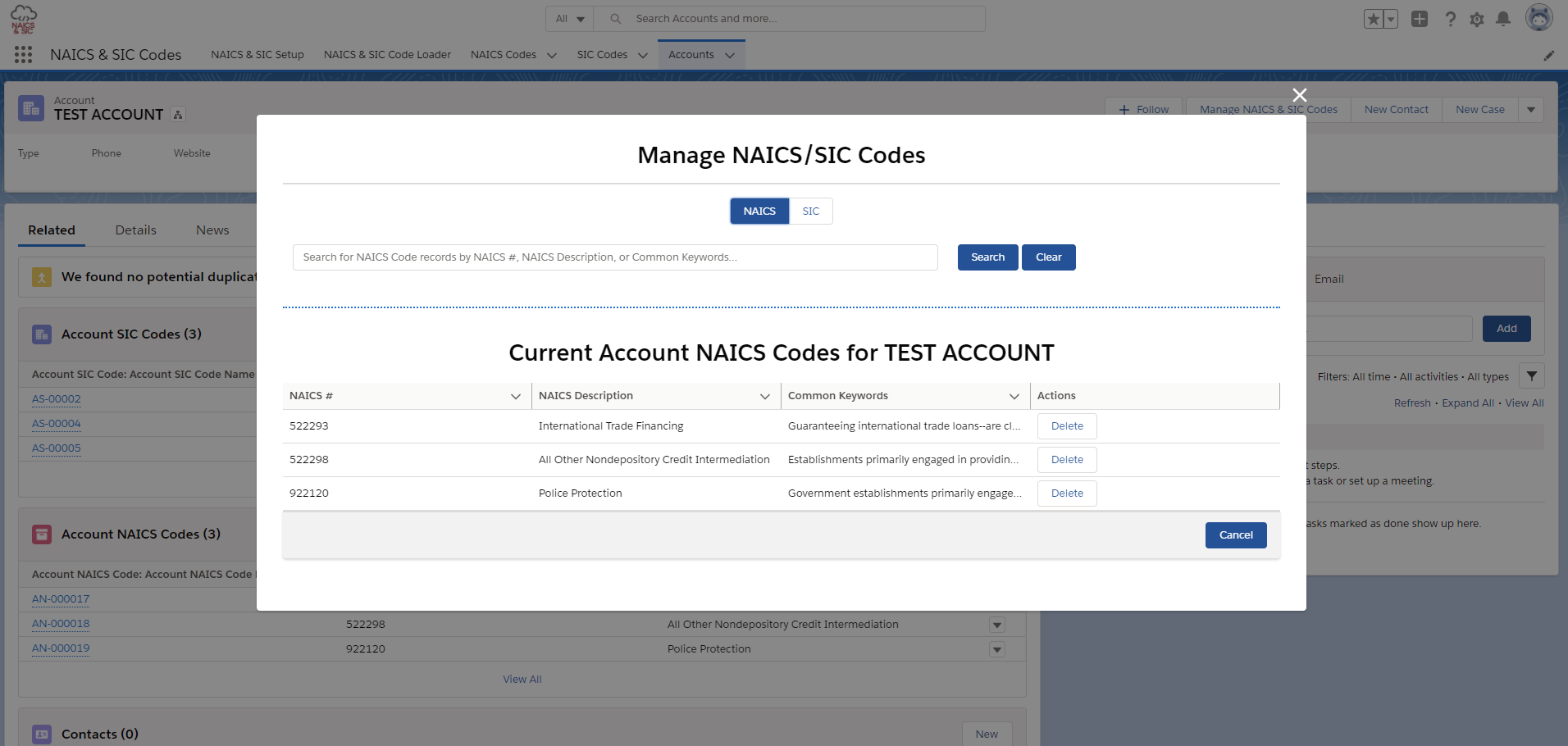Click the Help question mark icon
Screen dimensions: 1568x746
1450,19
